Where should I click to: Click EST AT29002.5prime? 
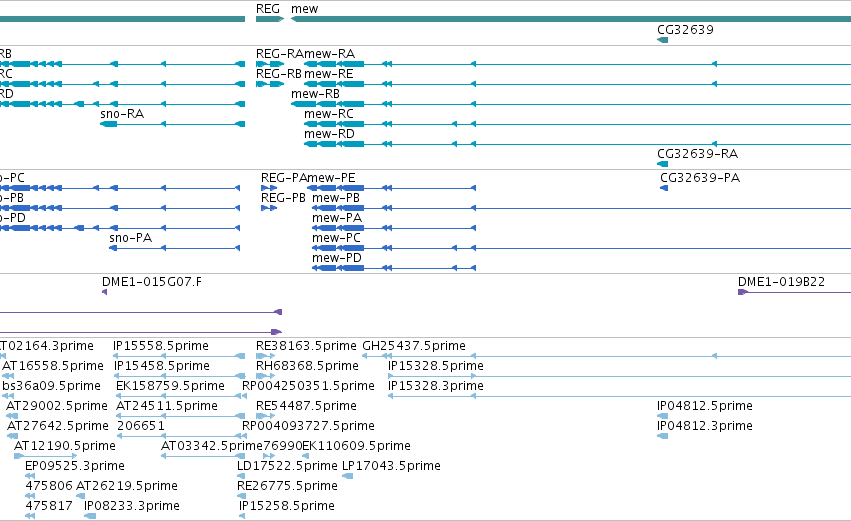(x=56, y=406)
